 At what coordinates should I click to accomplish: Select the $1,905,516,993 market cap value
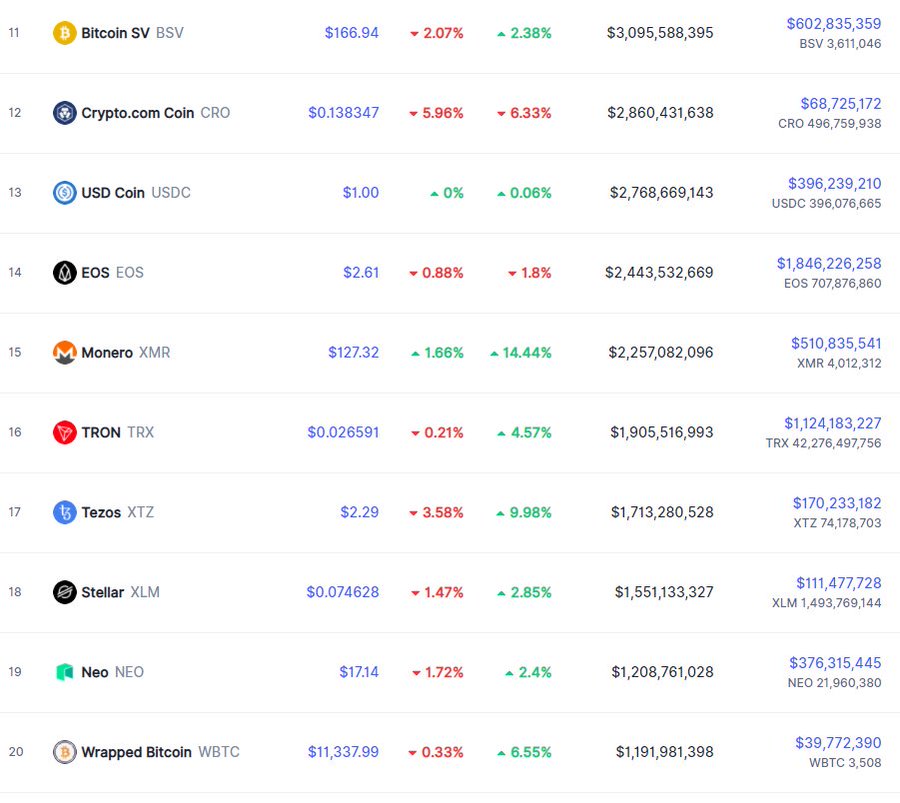pos(662,432)
